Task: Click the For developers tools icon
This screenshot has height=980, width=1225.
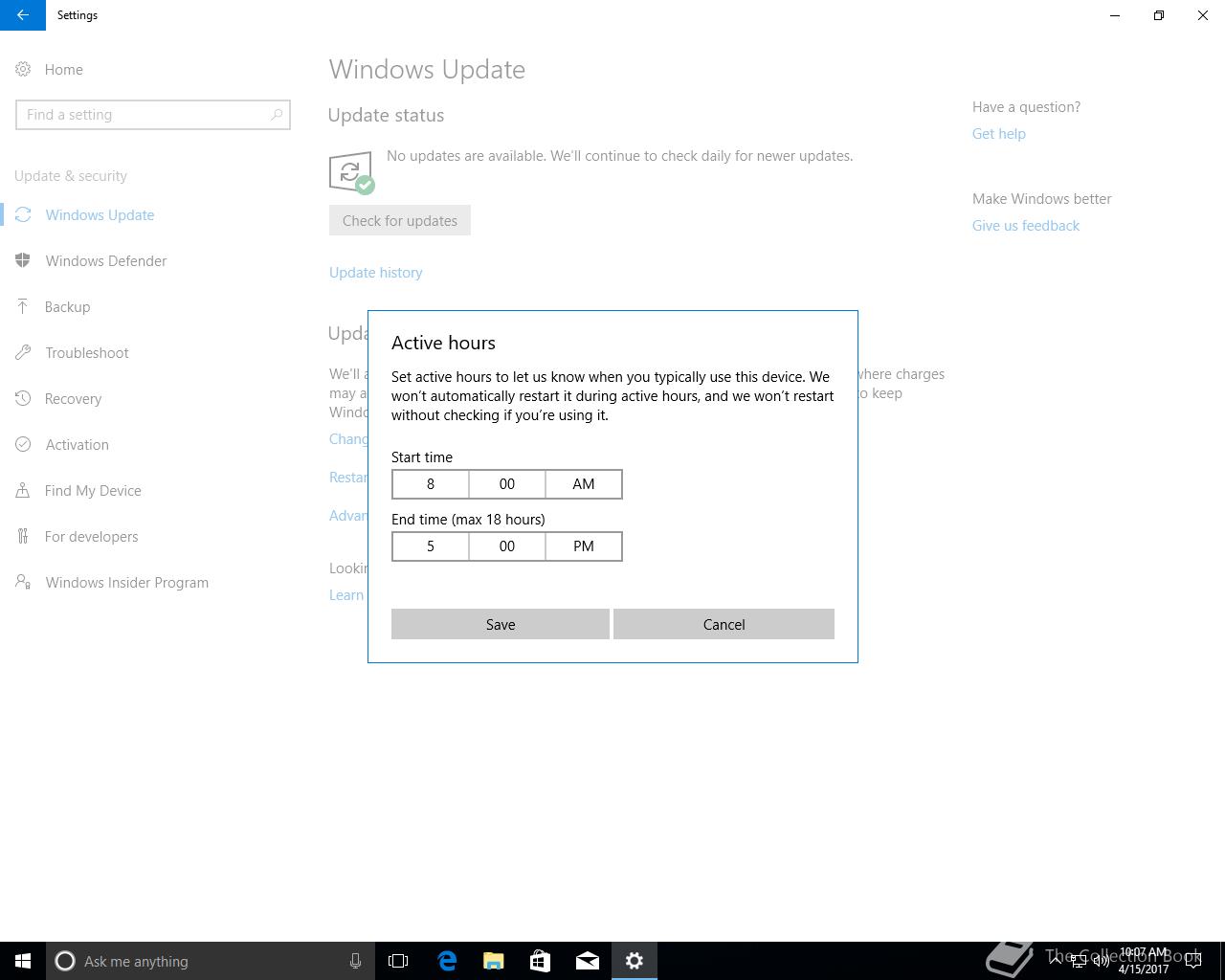Action: pyautogui.click(x=23, y=536)
